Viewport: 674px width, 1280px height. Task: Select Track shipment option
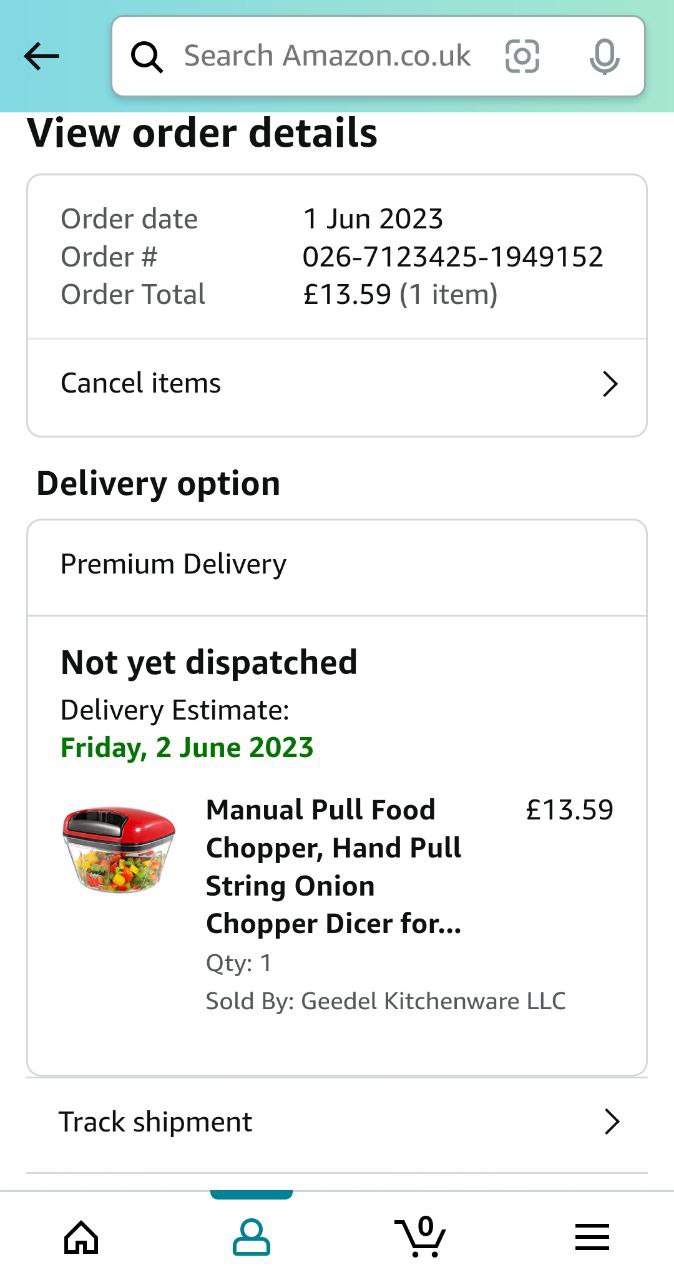(156, 1122)
